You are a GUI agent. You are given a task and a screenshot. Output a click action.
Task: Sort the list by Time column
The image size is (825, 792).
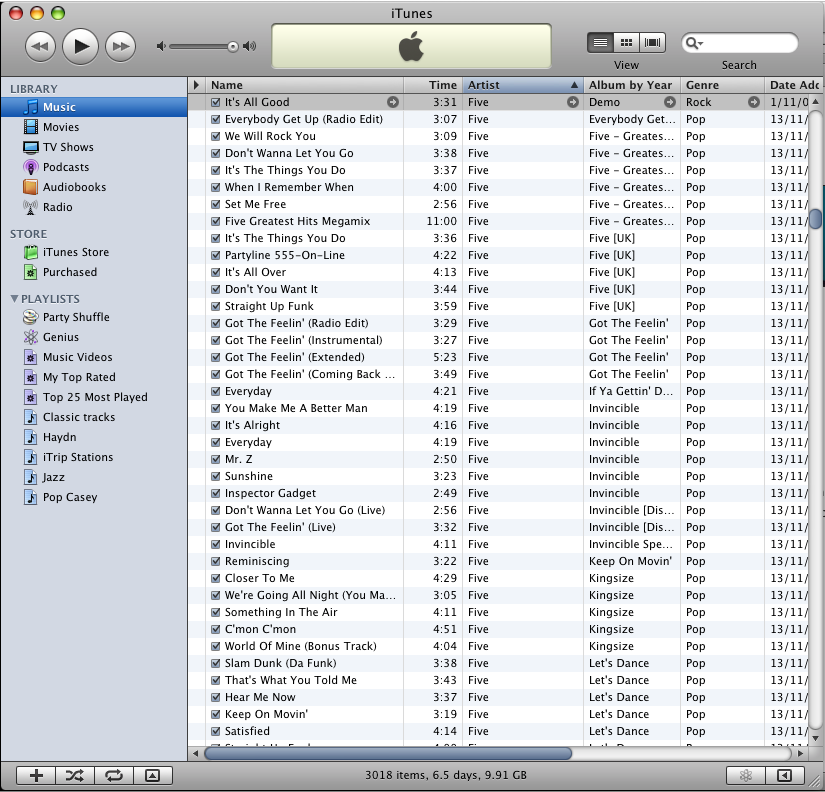pos(433,85)
